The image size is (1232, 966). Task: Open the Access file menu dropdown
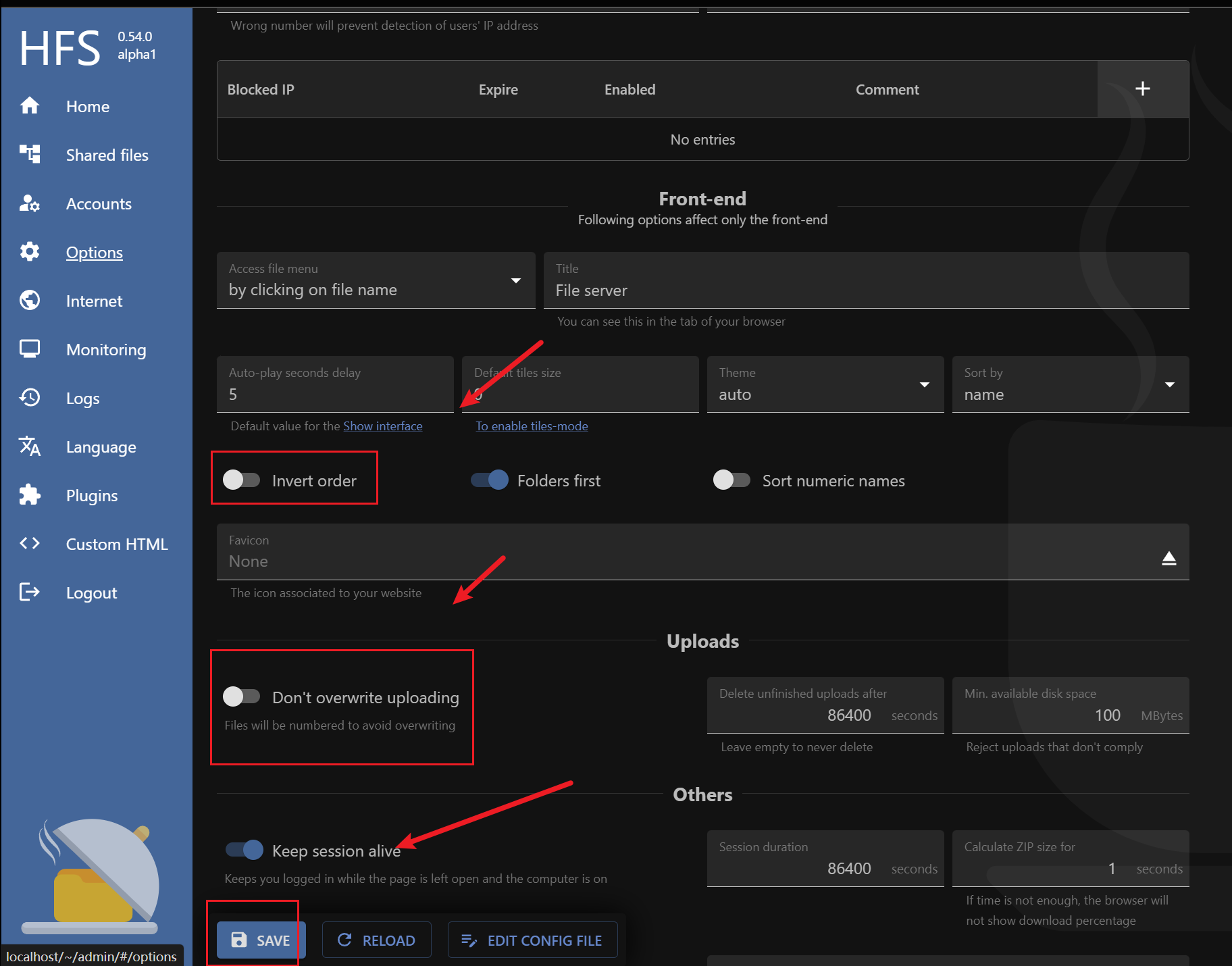pyautogui.click(x=376, y=281)
